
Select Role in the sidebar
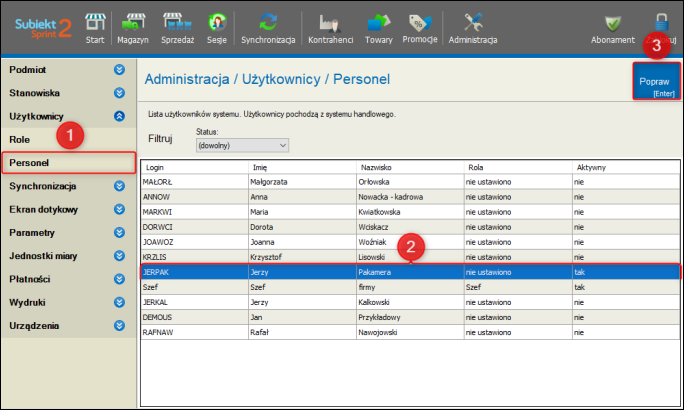point(20,139)
